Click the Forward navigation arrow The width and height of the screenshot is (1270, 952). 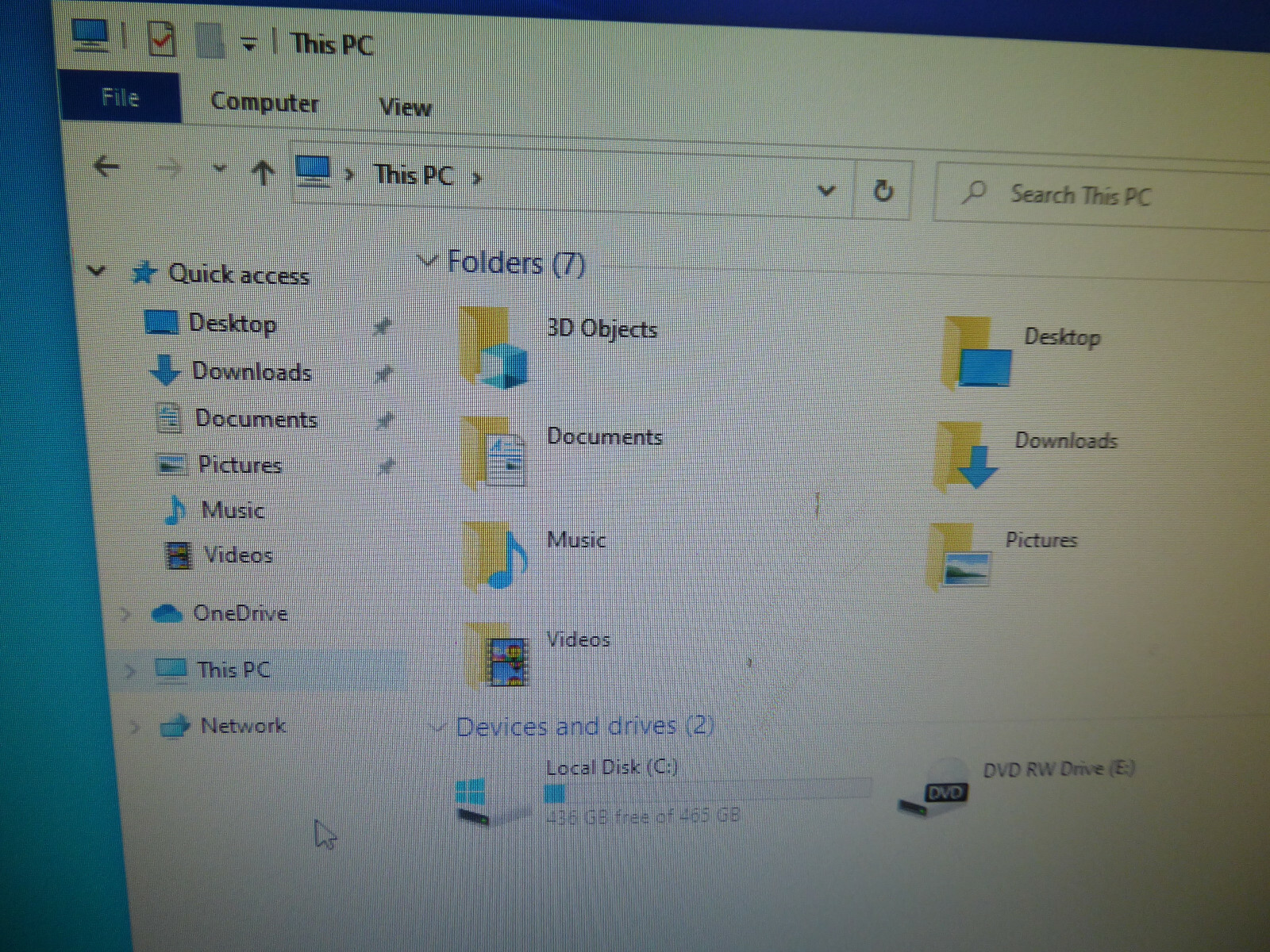tap(168, 167)
